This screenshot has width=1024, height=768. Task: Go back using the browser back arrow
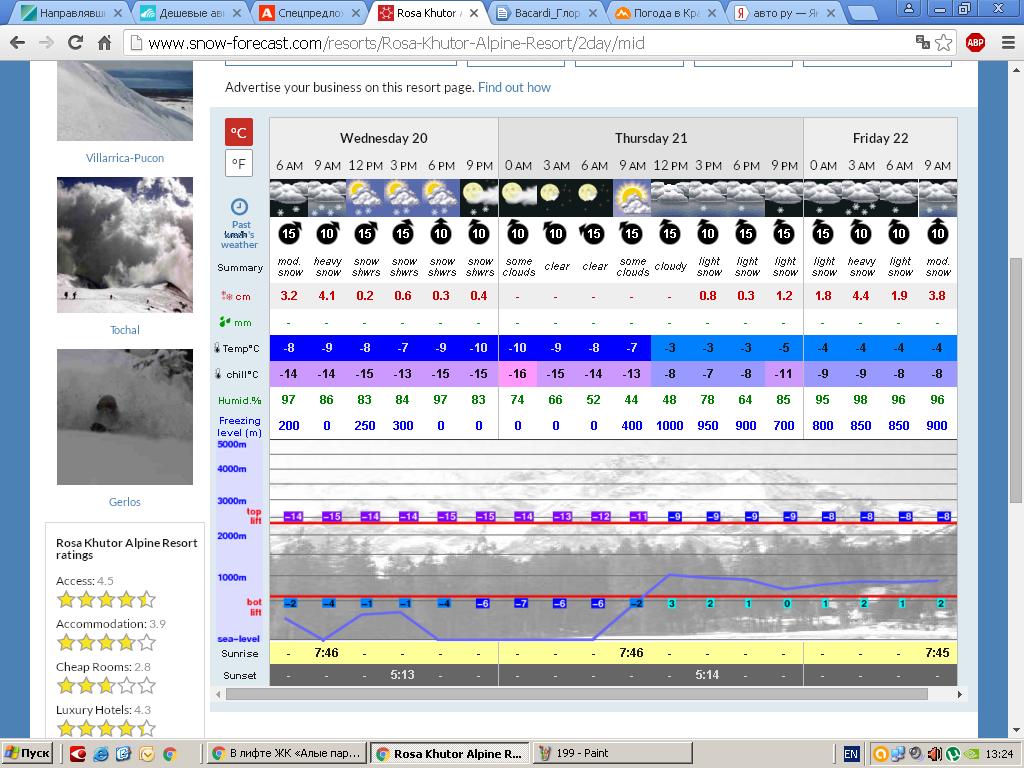(x=18, y=43)
